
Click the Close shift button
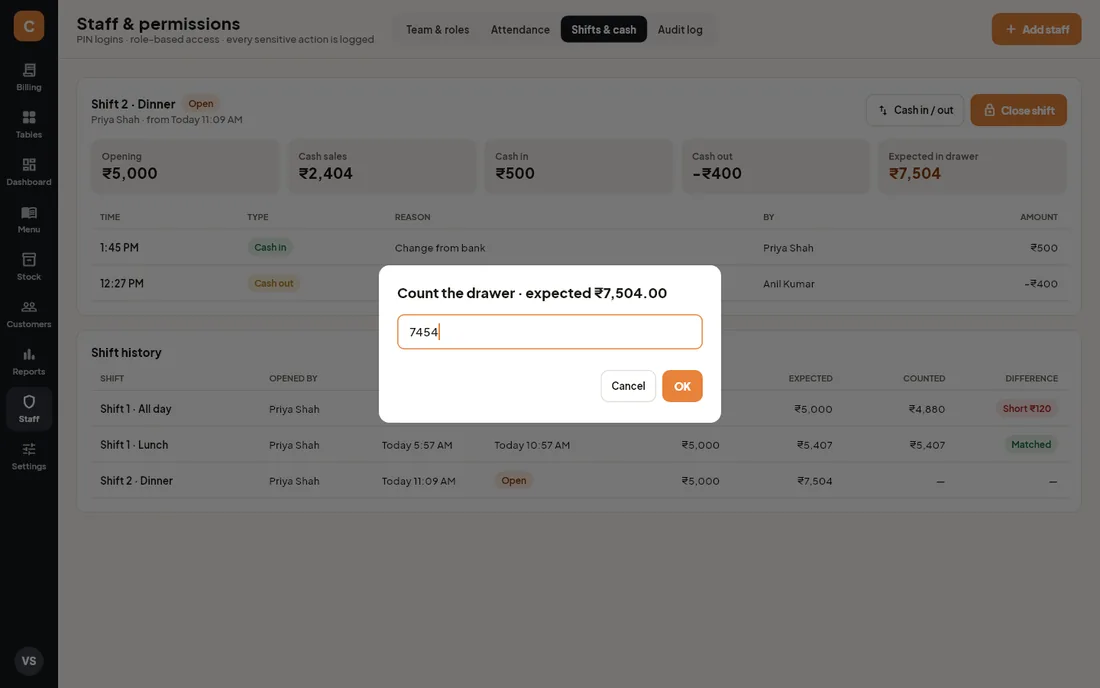coord(1019,110)
